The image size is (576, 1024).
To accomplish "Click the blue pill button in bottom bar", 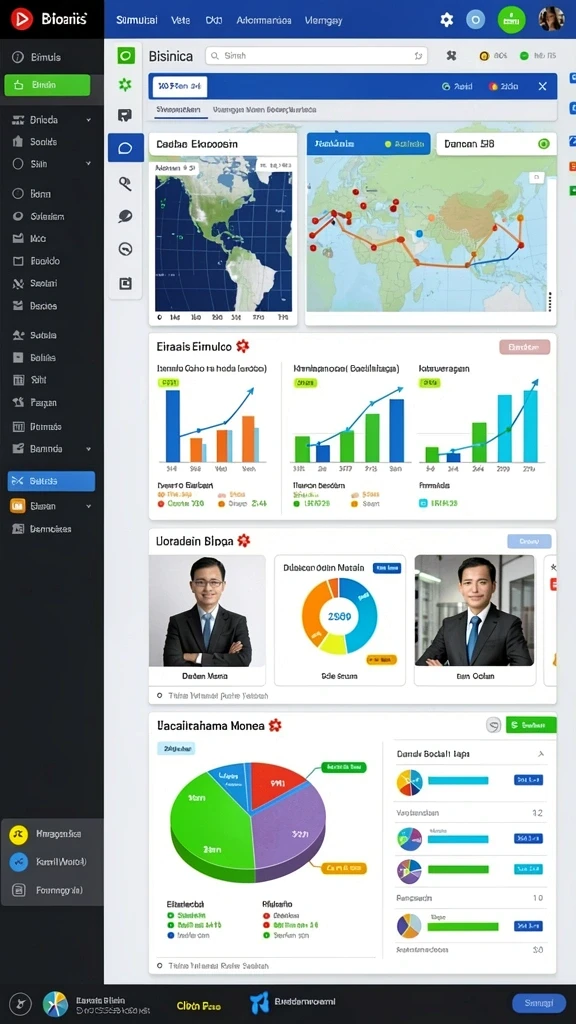I will (x=539, y=1003).
